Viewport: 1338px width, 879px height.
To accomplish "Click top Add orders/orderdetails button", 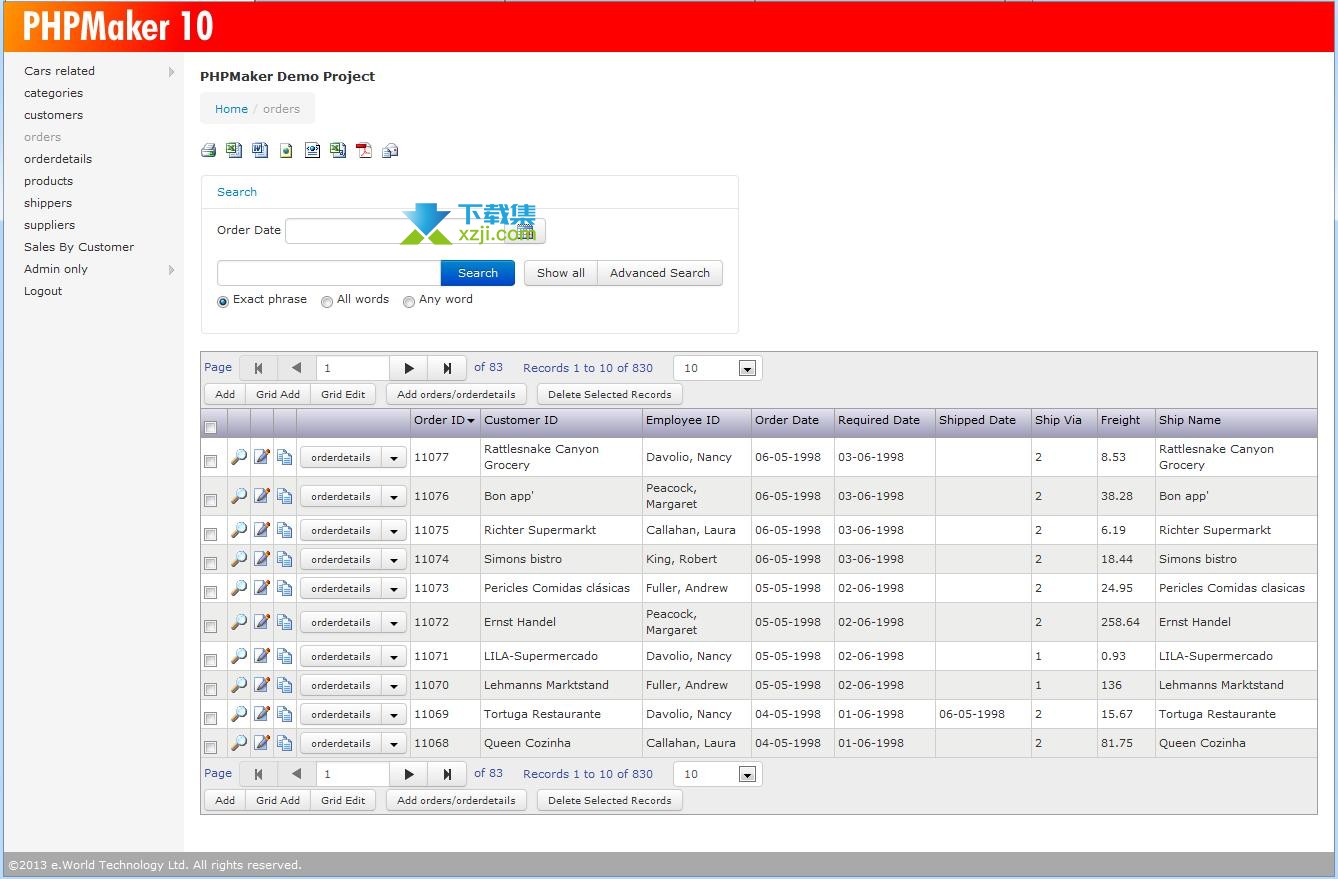I will click(456, 394).
